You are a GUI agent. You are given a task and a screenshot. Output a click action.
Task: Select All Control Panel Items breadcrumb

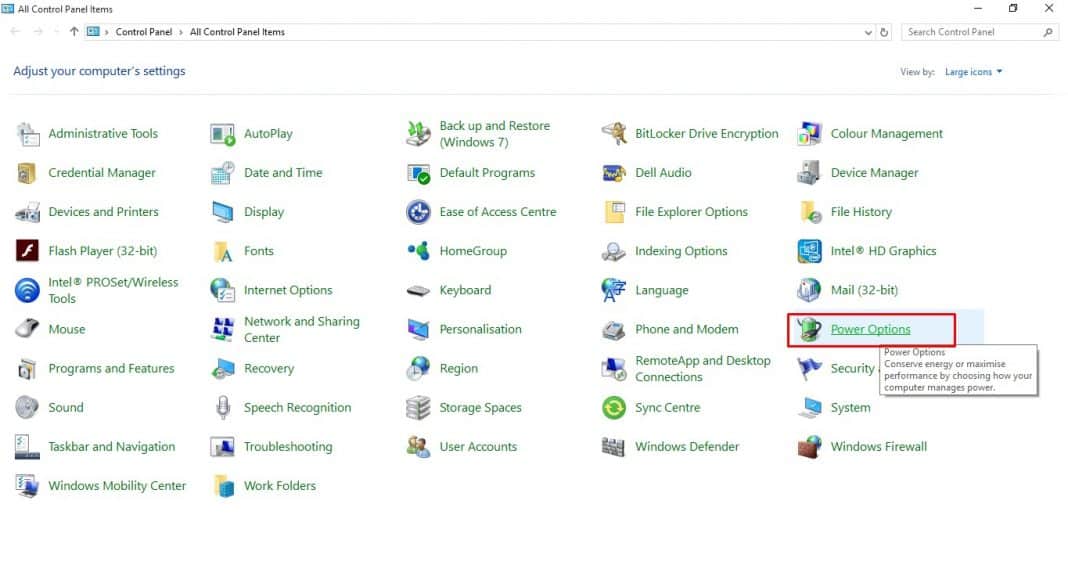click(237, 32)
